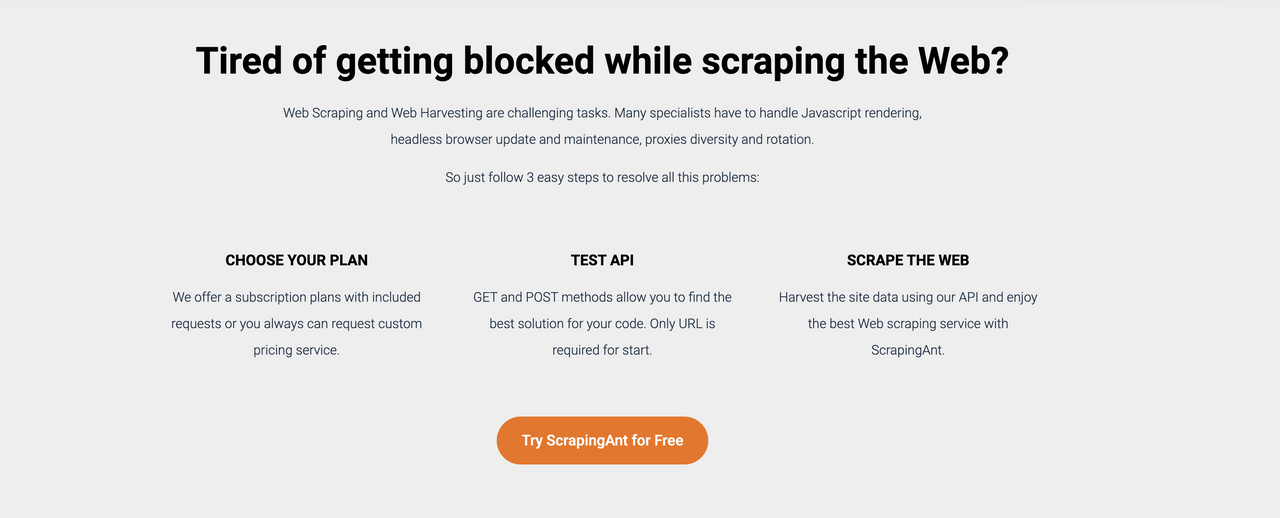
Task: Click the Try ScrapingAnt for Free button
Action: coord(602,440)
